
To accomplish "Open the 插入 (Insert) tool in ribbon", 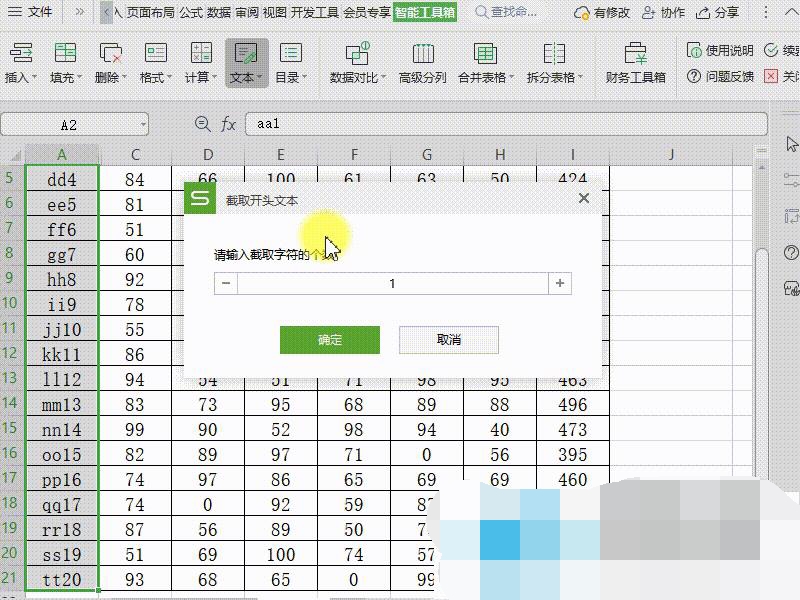I will coord(20,62).
